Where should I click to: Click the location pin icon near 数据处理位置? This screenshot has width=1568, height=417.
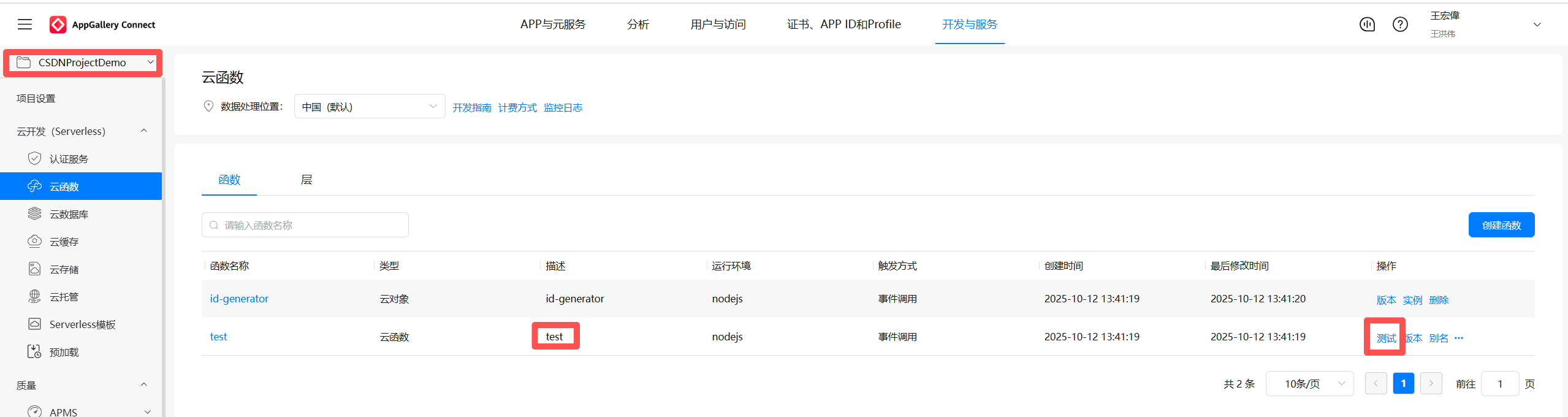[x=208, y=107]
